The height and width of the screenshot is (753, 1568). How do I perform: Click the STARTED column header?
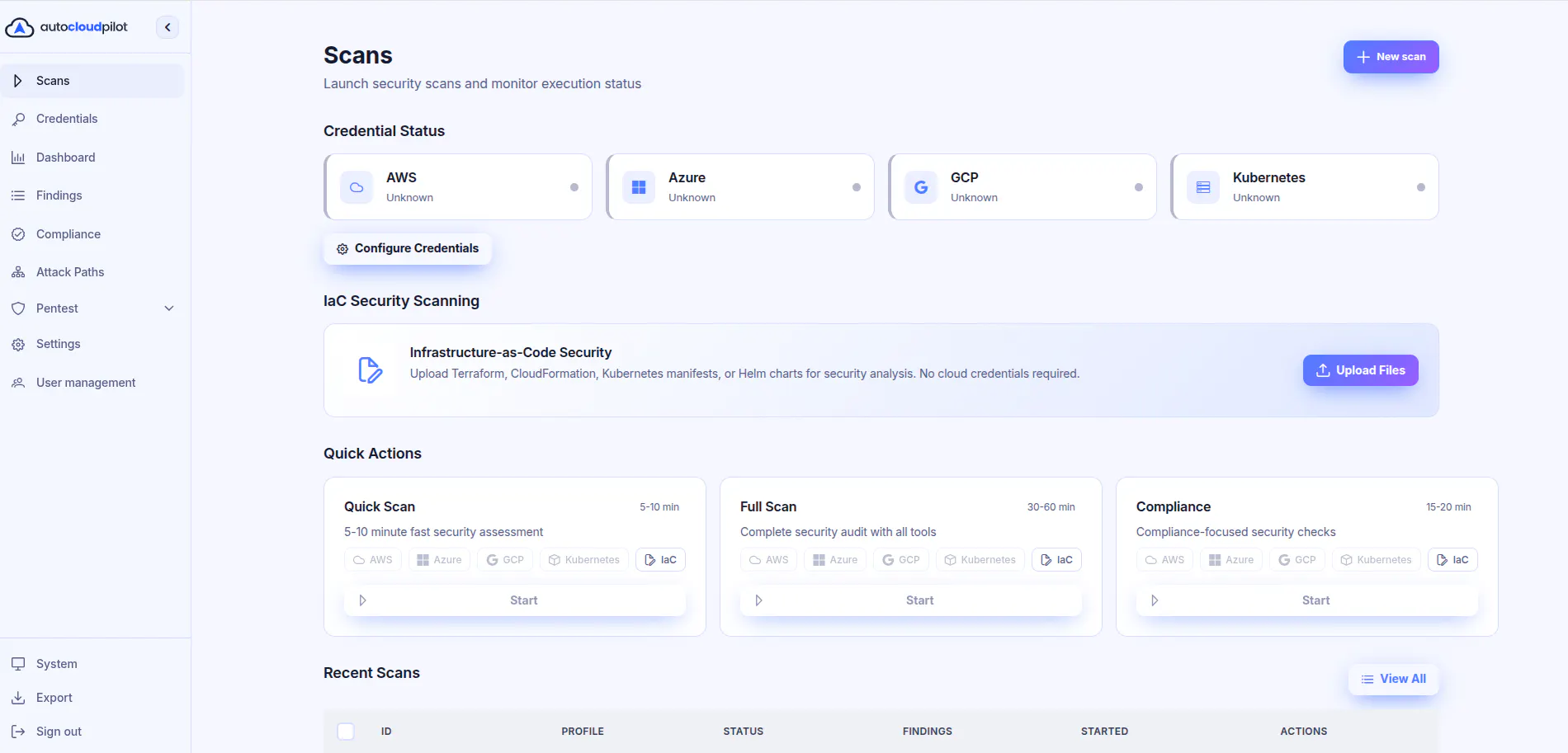coord(1104,732)
